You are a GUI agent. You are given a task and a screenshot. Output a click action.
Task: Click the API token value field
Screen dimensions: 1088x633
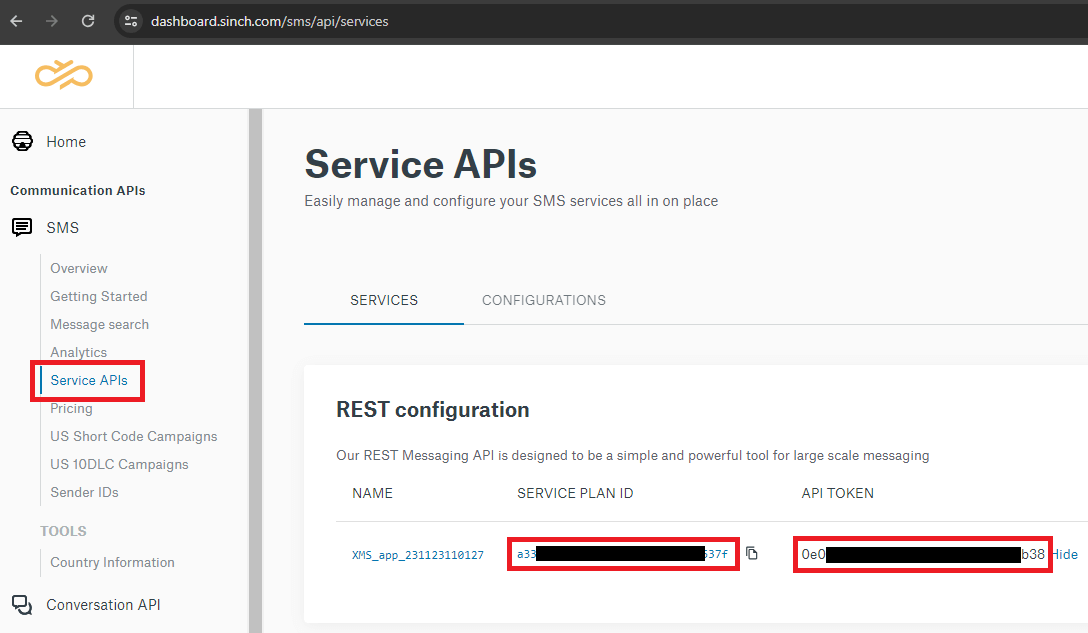click(922, 554)
